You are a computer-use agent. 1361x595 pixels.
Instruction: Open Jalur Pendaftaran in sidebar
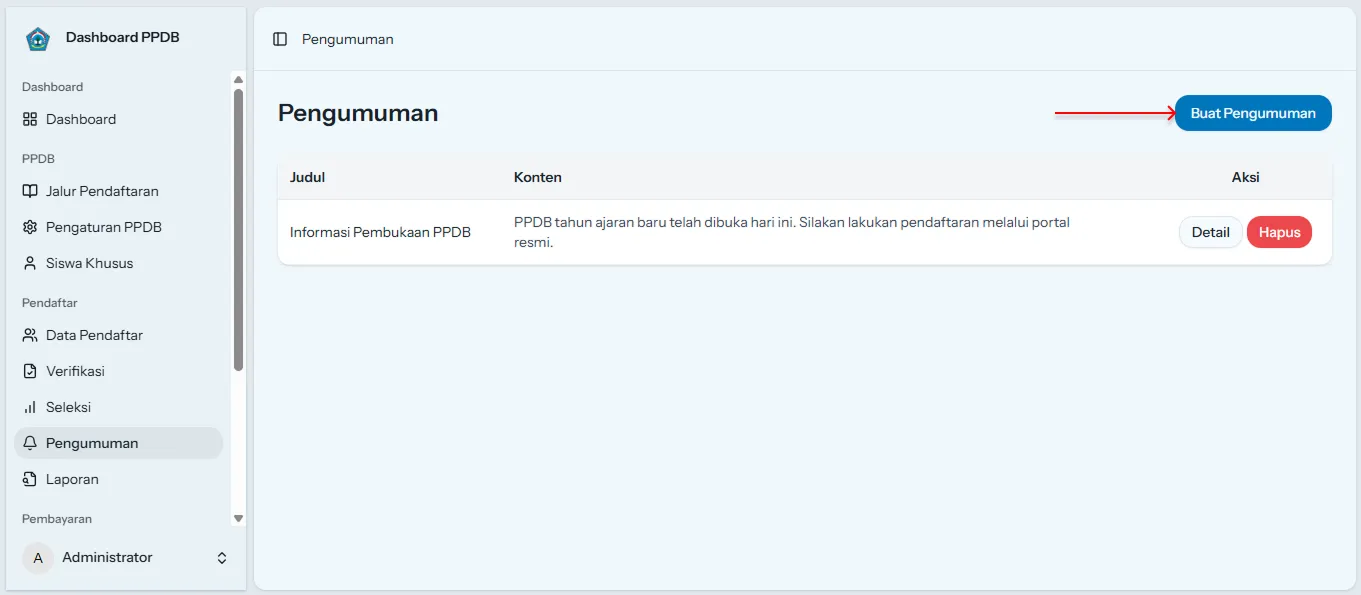tap(118, 191)
